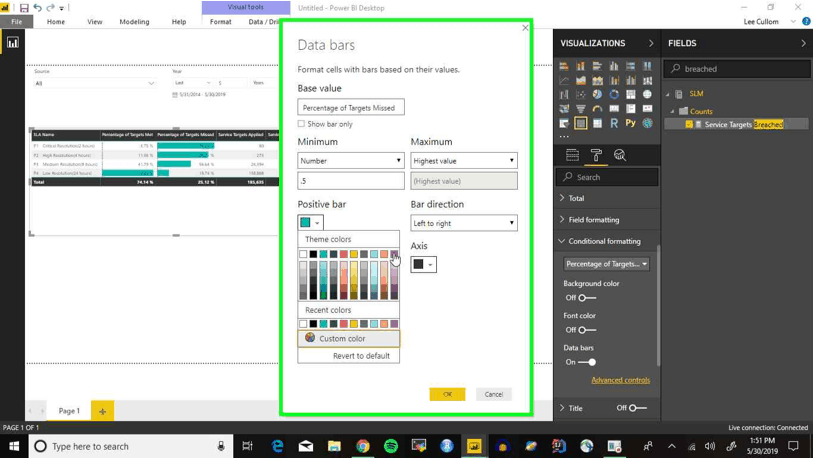815x460 pixels.
Task: Select the slicer visual icon
Action: point(564,123)
